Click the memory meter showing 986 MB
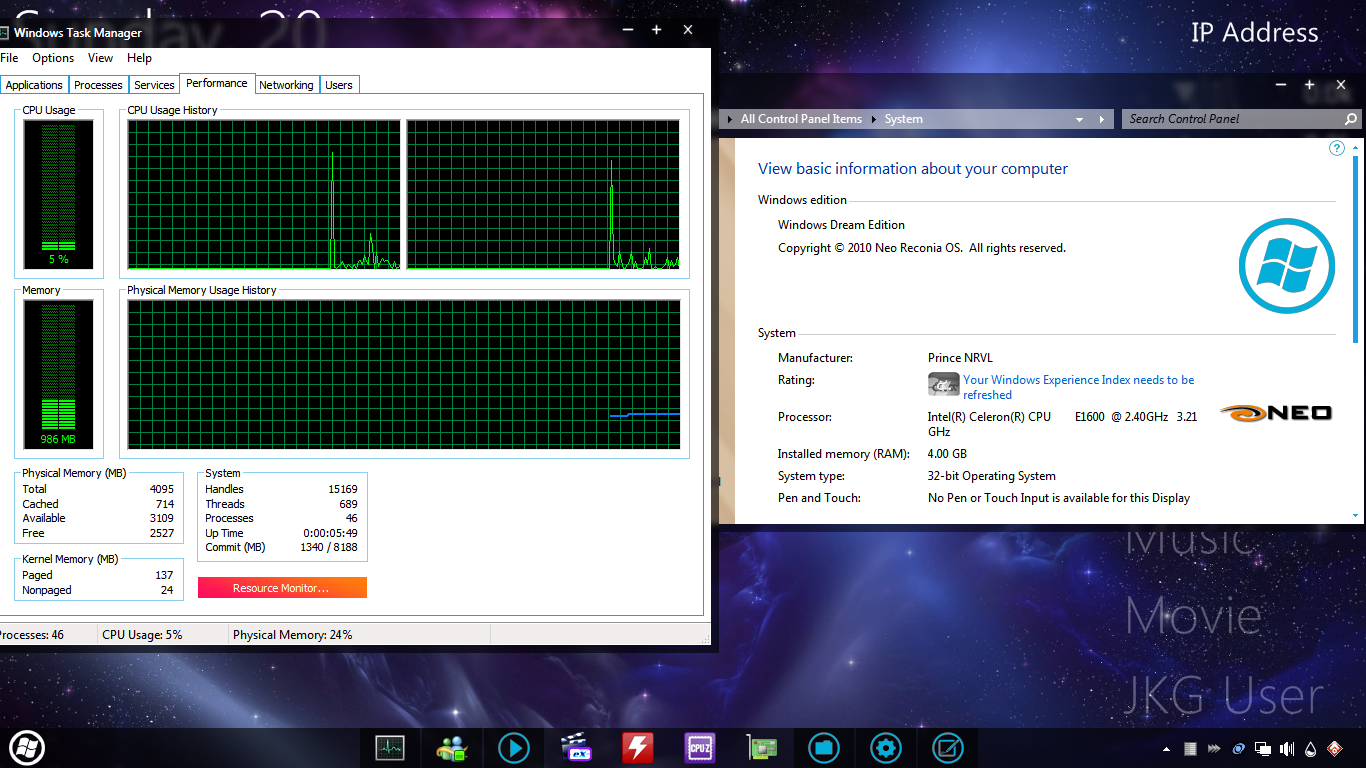Viewport: 1366px width, 768px height. pyautogui.click(x=59, y=374)
